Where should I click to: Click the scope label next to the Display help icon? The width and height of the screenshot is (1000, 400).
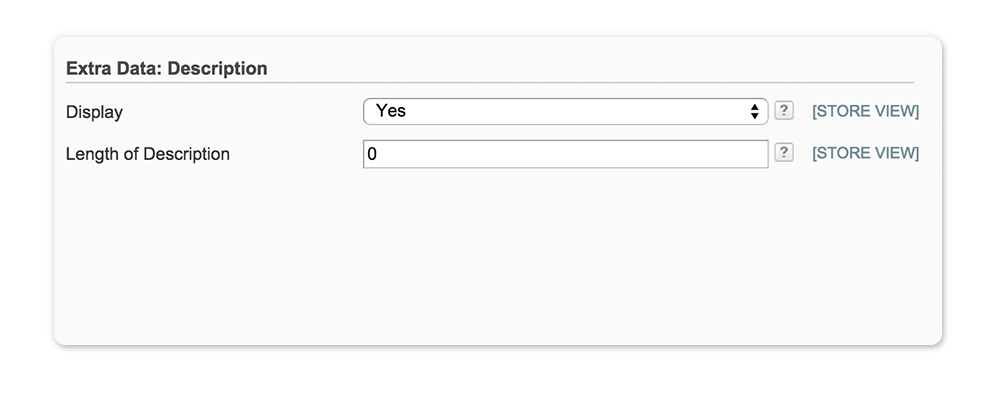point(865,111)
